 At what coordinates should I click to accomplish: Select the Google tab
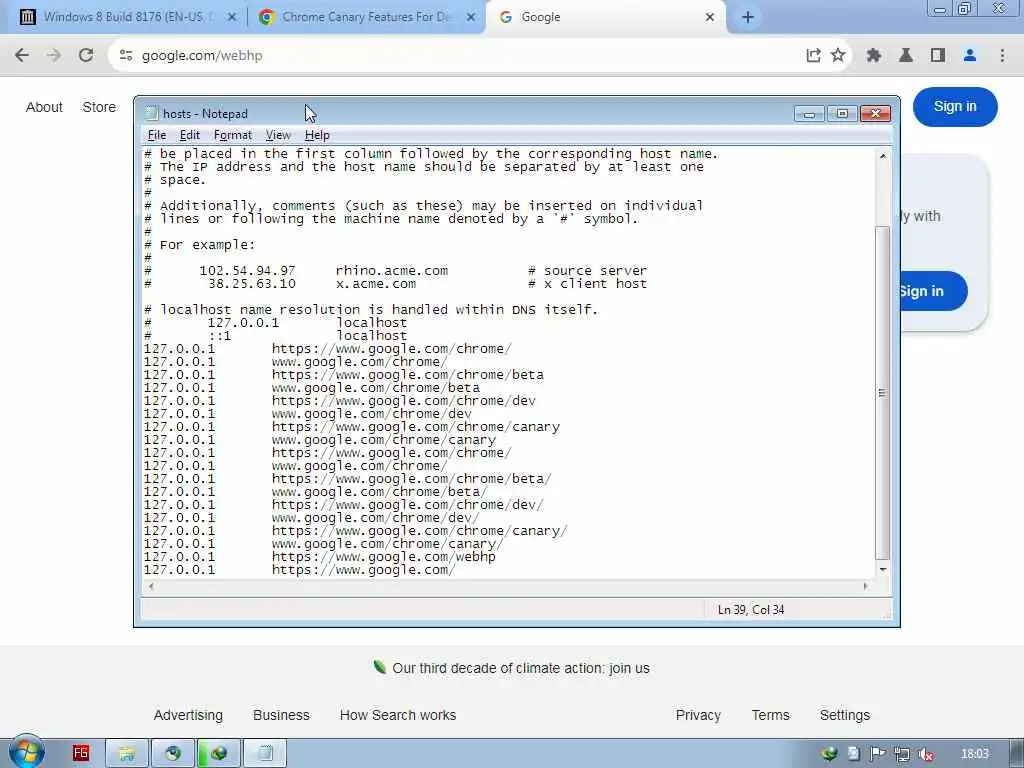(604, 17)
